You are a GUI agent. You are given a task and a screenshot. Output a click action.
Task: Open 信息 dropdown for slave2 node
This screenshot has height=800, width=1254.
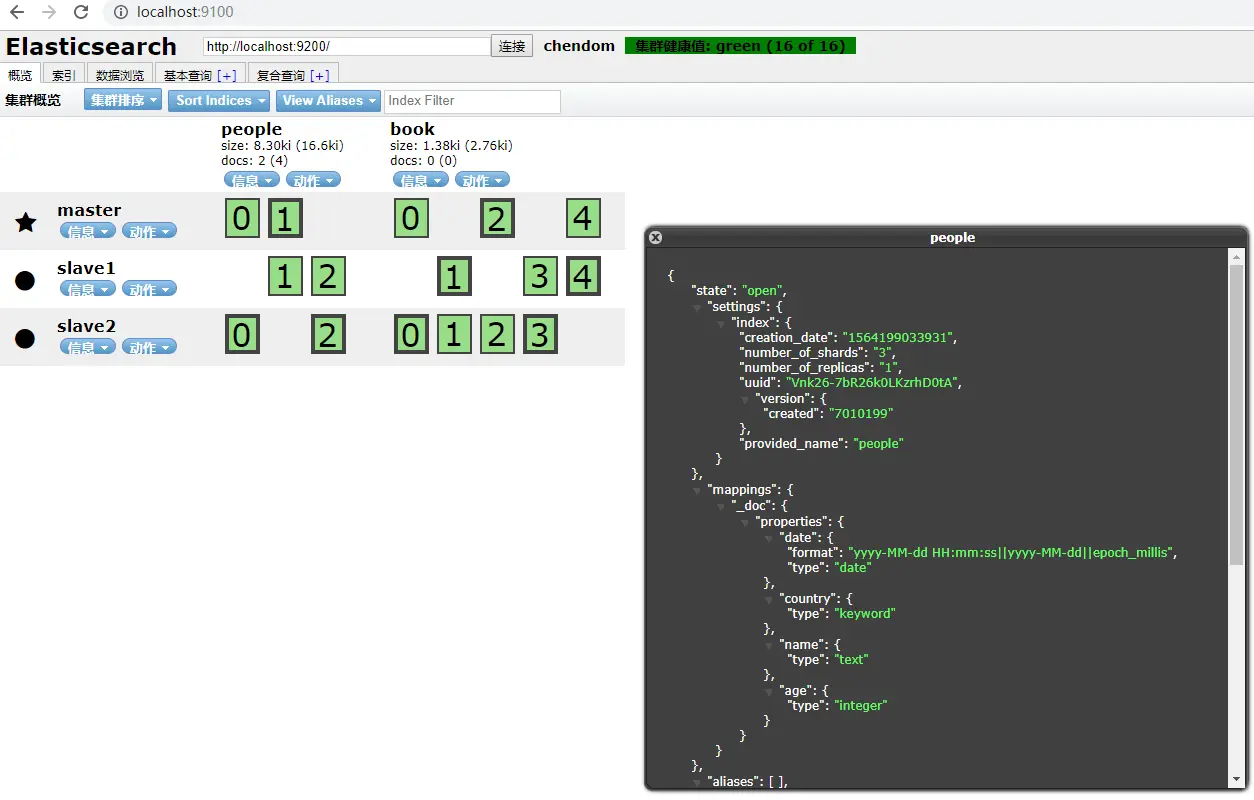88,347
